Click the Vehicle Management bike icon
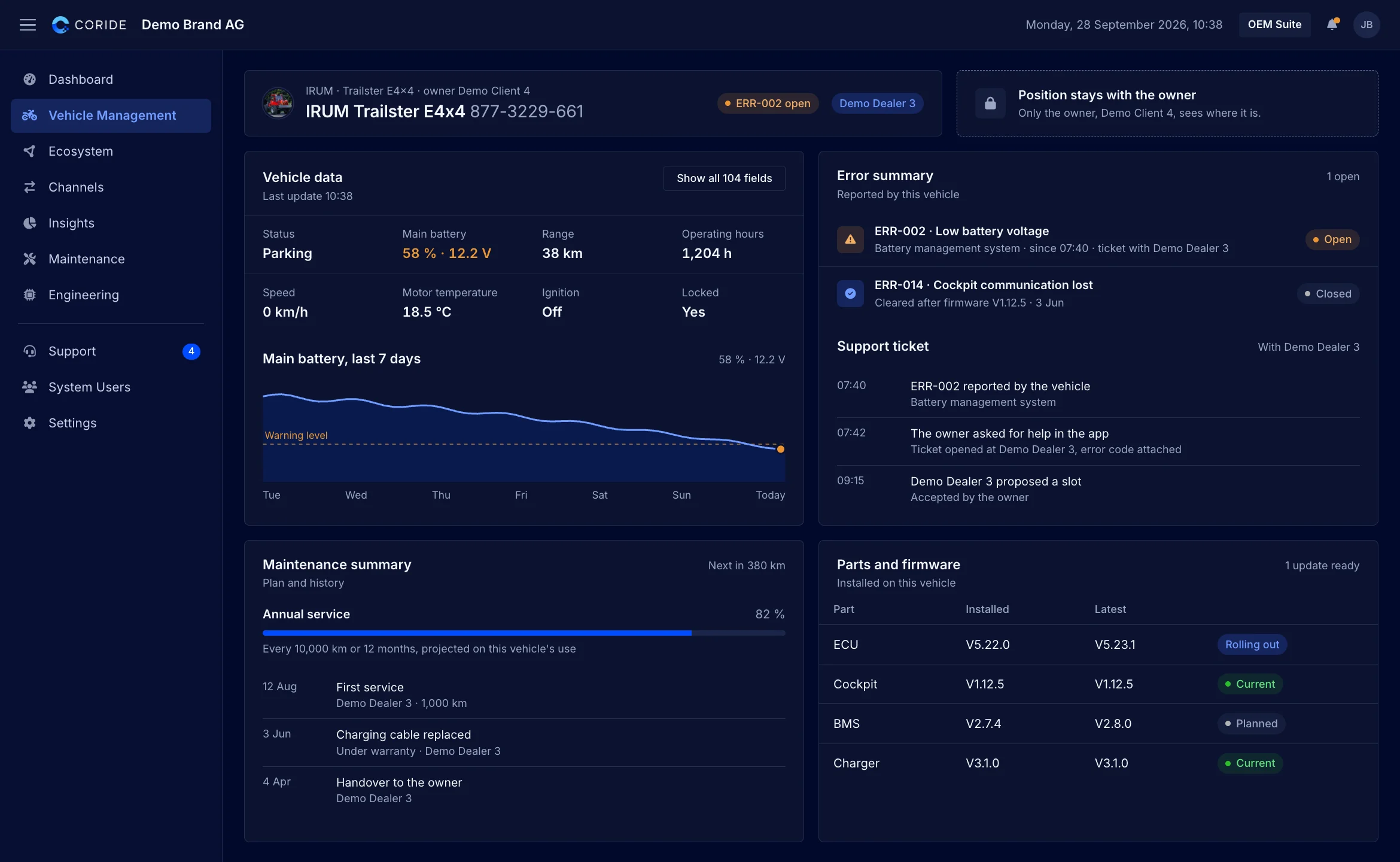 [x=30, y=115]
